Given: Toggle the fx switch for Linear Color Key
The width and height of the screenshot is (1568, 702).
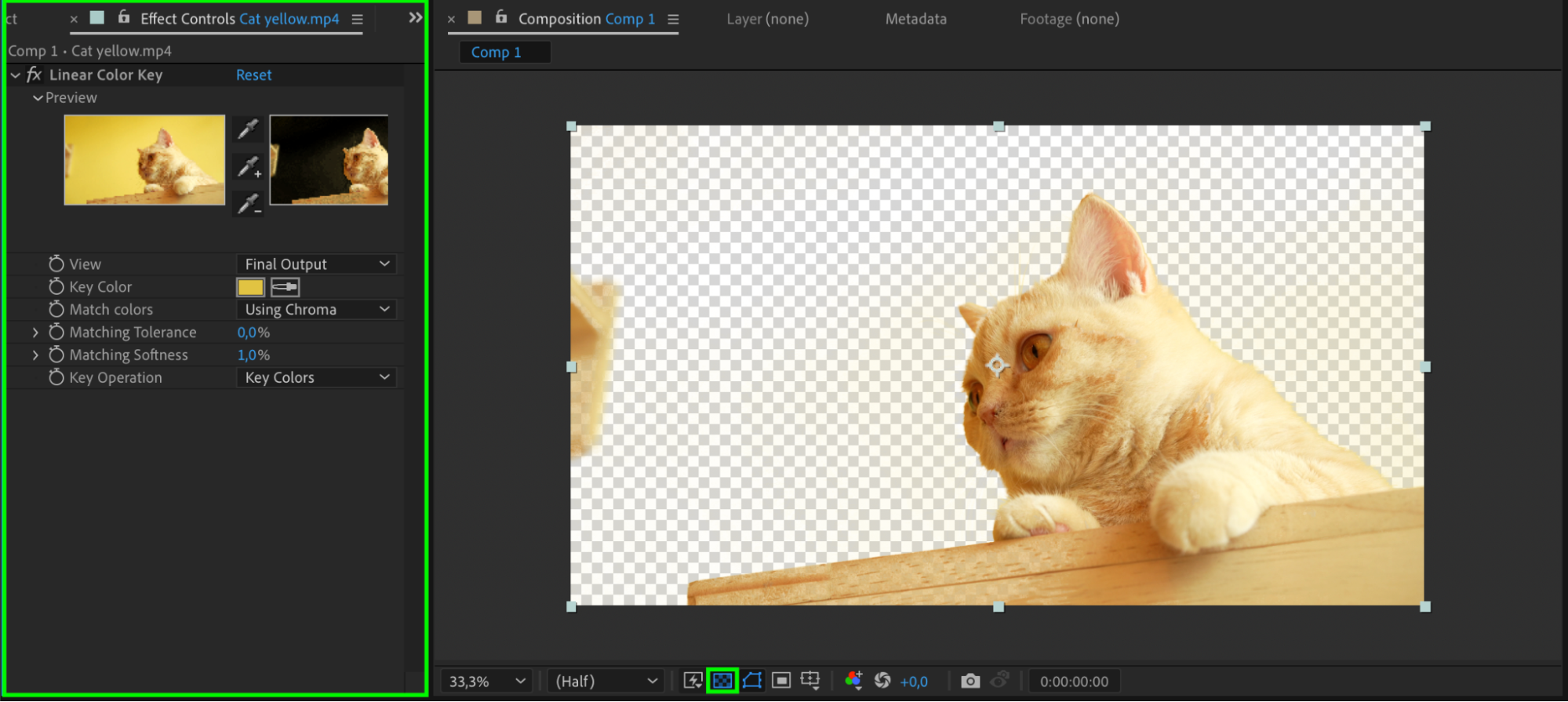Looking at the screenshot, I should [34, 75].
